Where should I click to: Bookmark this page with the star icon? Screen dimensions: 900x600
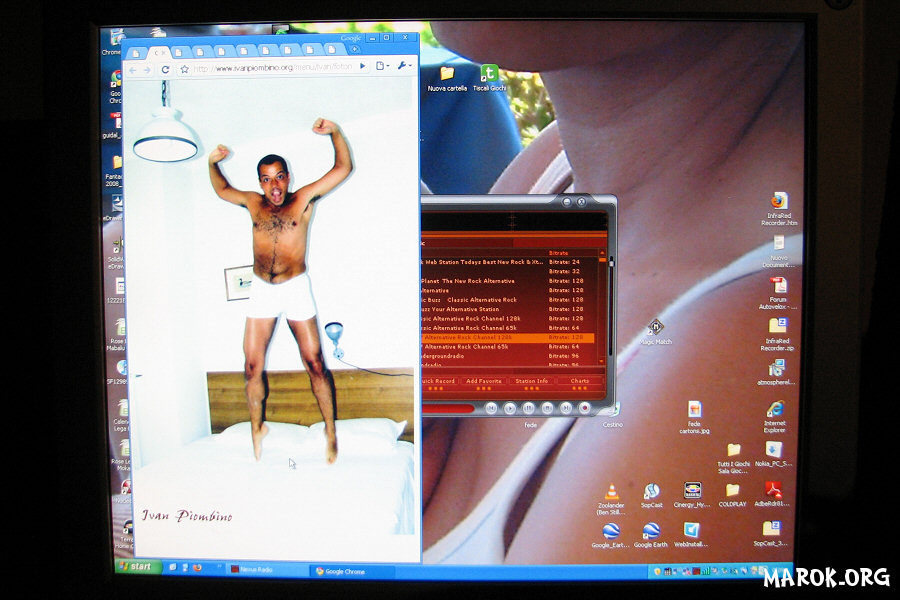(184, 69)
